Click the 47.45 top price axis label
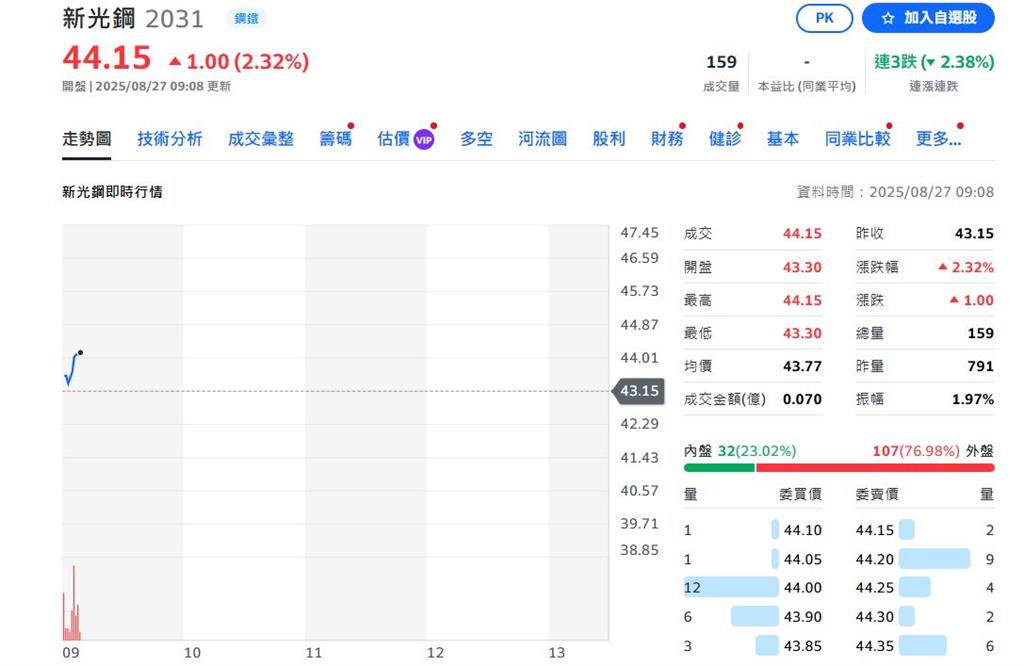1024x666 pixels. coord(639,233)
